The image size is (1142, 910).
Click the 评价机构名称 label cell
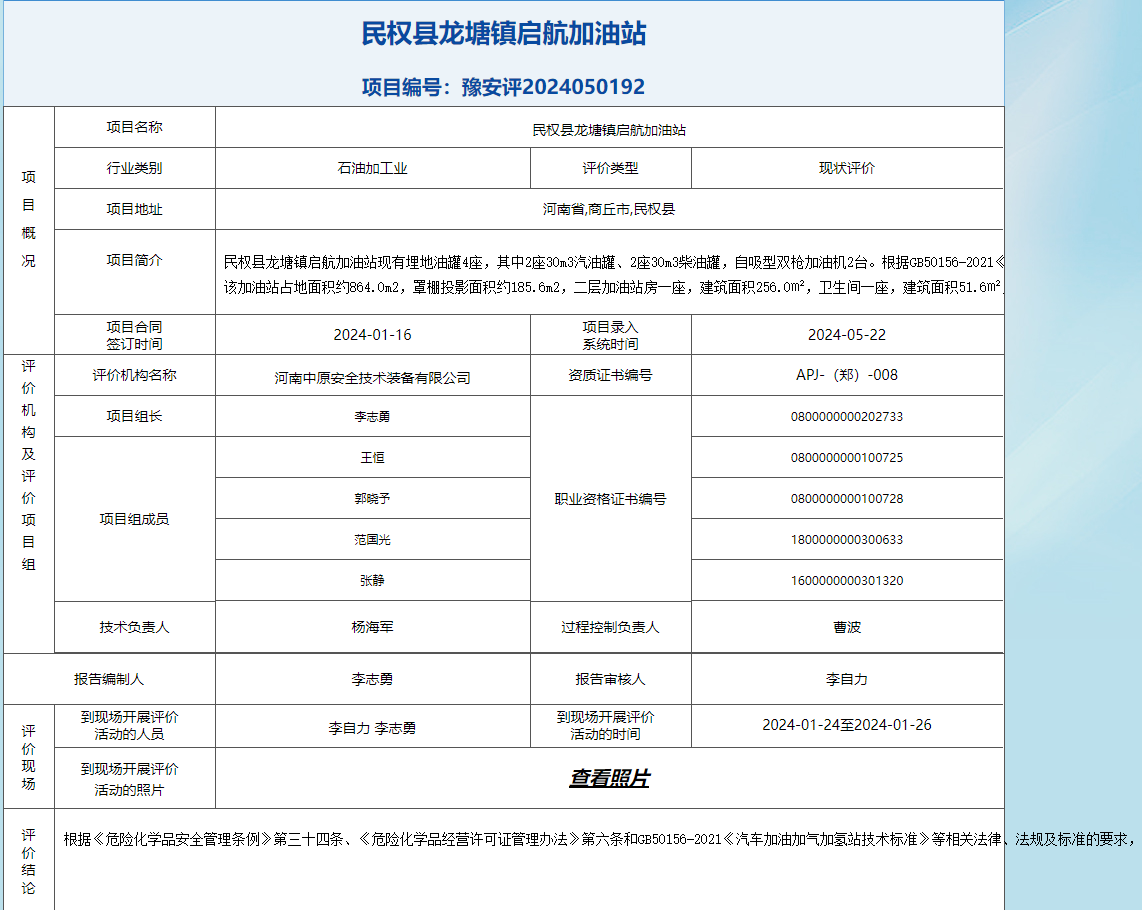pos(135,375)
